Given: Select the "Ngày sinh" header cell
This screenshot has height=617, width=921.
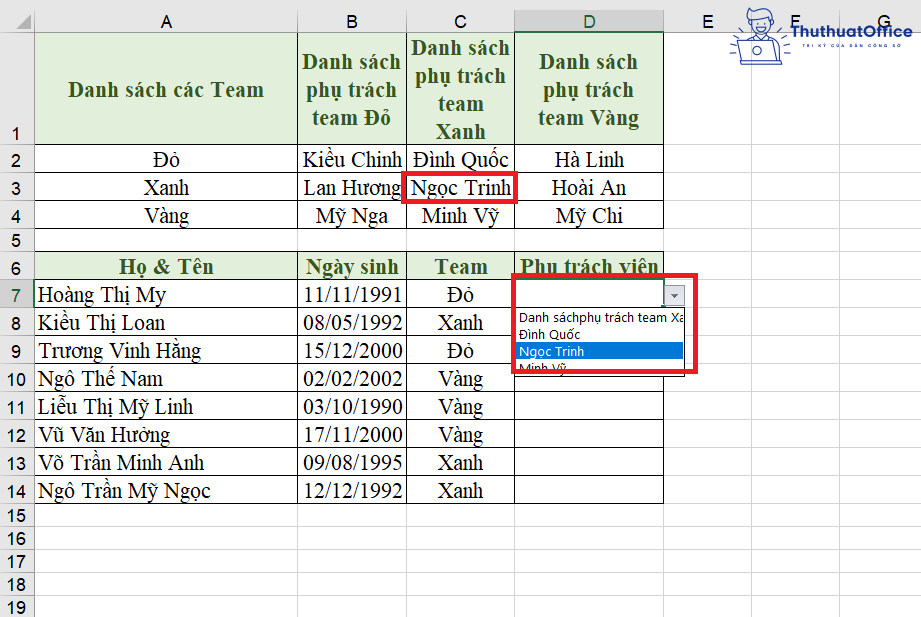Looking at the screenshot, I should pos(352,266).
